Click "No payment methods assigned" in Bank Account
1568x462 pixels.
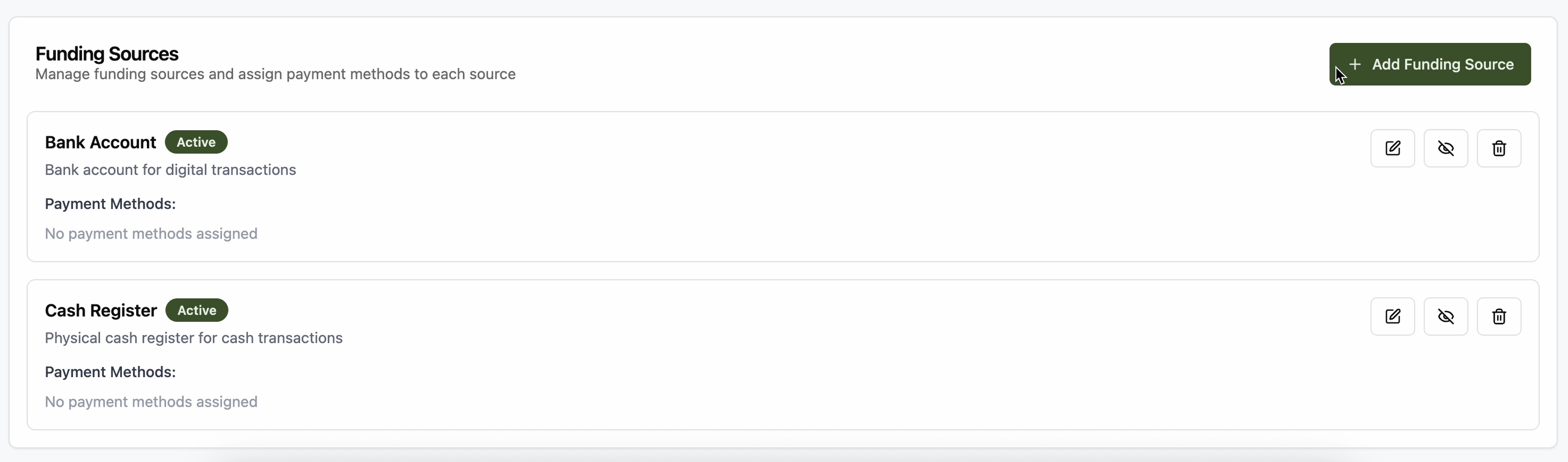point(151,233)
